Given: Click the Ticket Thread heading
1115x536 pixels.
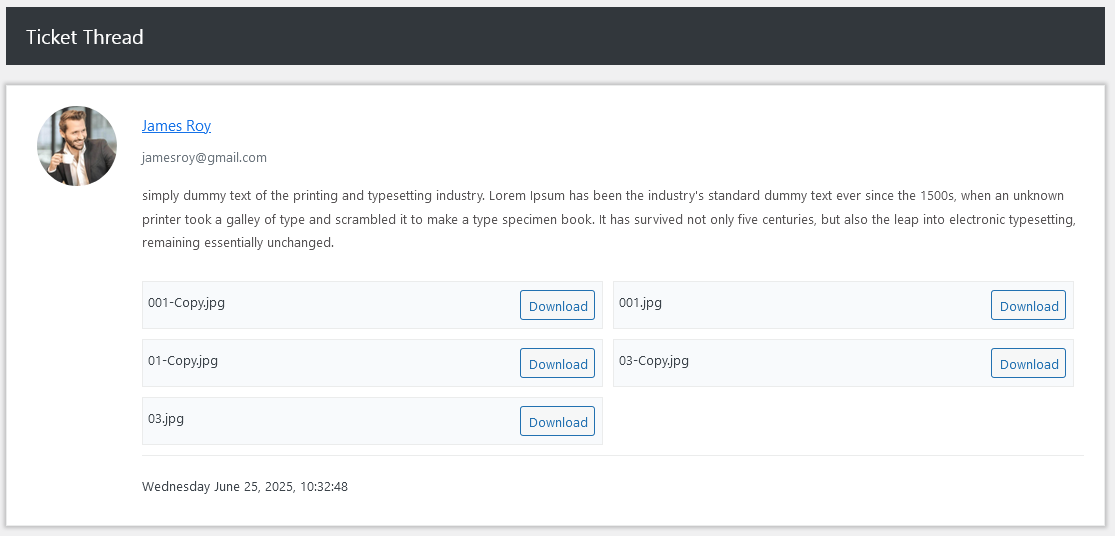Looking at the screenshot, I should (85, 37).
